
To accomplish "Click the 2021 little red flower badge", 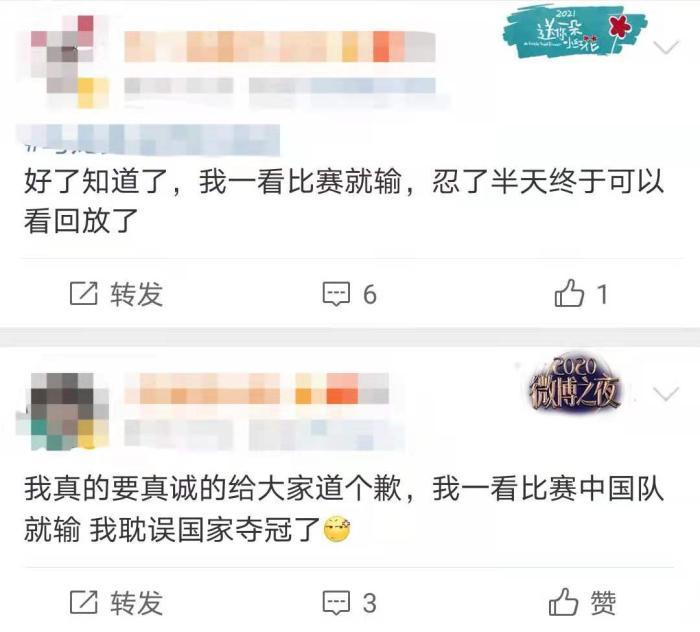I will (x=575, y=32).
